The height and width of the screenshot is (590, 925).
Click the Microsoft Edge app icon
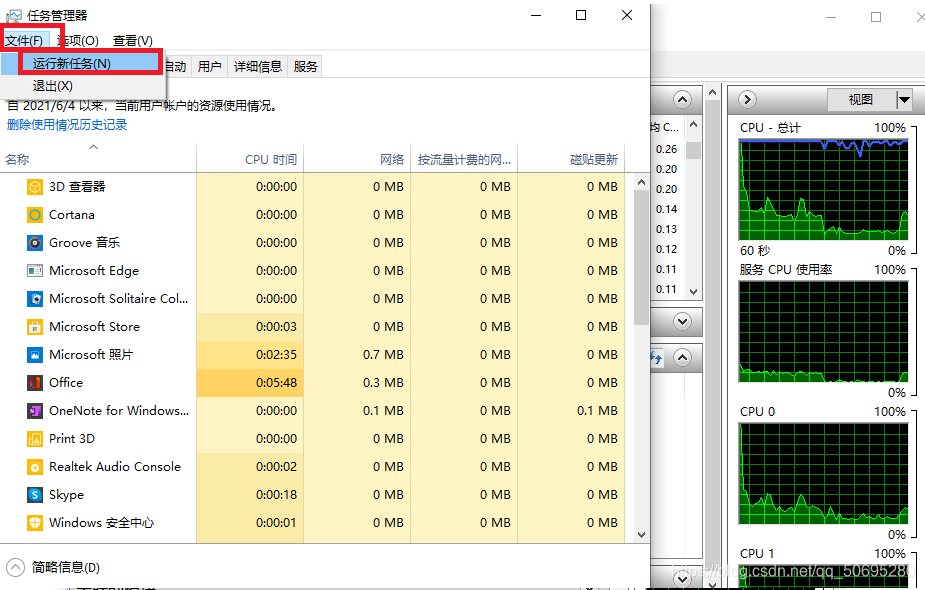point(35,271)
